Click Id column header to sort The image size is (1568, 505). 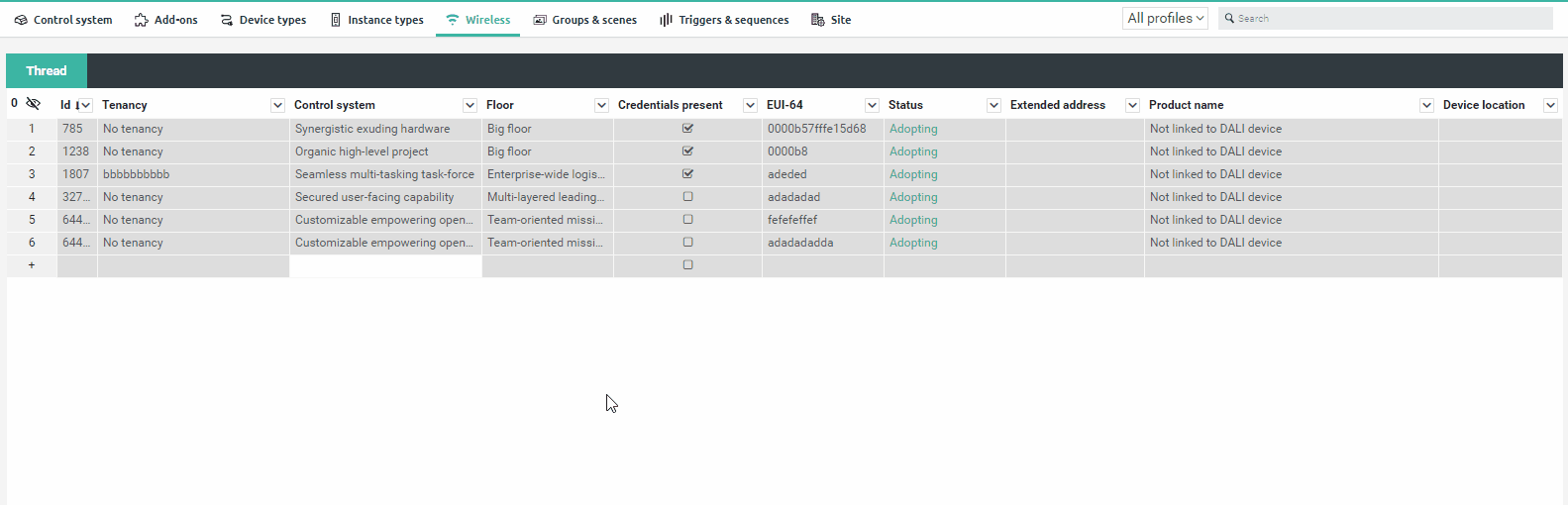point(65,105)
